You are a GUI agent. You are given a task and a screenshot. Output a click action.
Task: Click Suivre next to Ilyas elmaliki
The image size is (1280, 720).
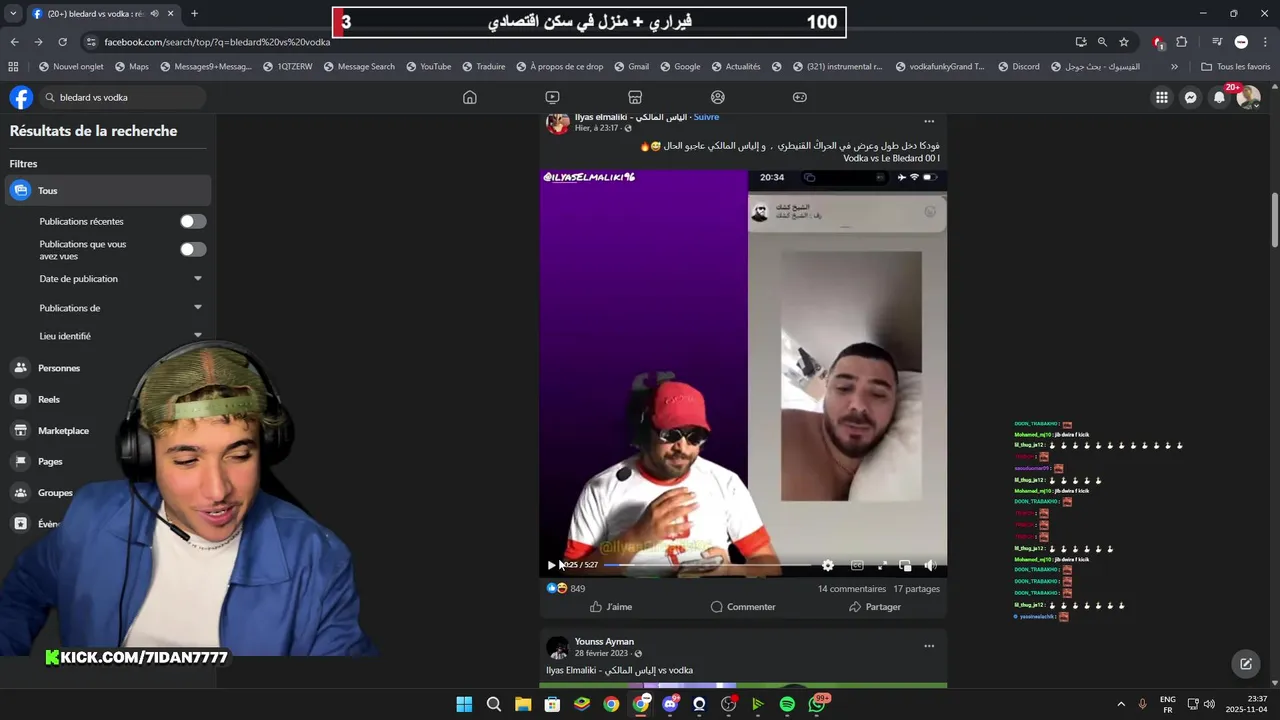pos(706,117)
